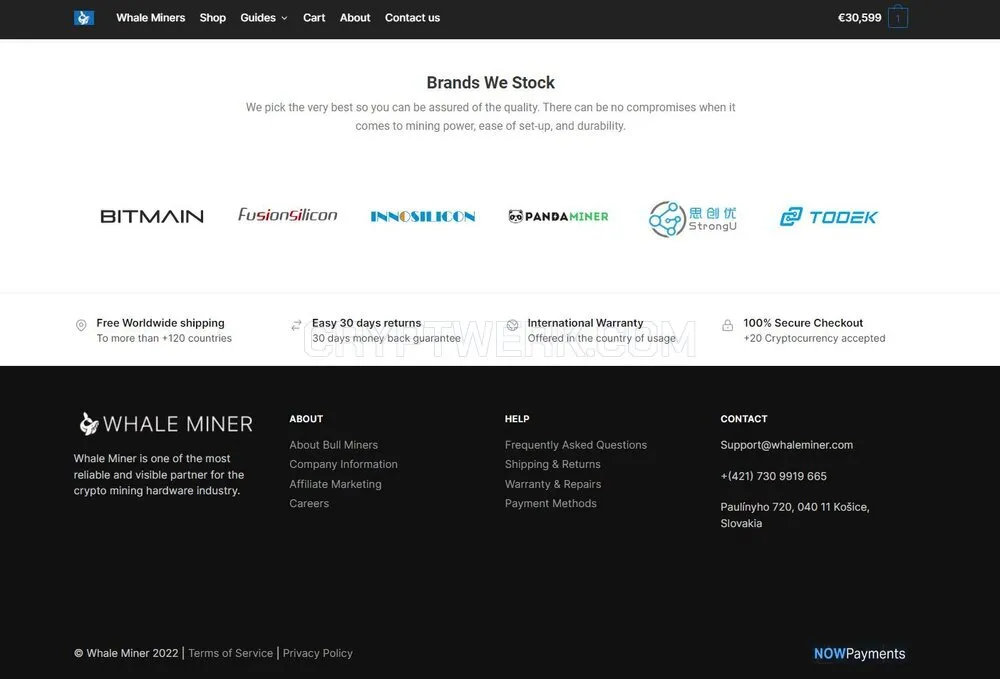This screenshot has height=679, width=1000.
Task: Go to the Shop page
Action: pyautogui.click(x=212, y=18)
